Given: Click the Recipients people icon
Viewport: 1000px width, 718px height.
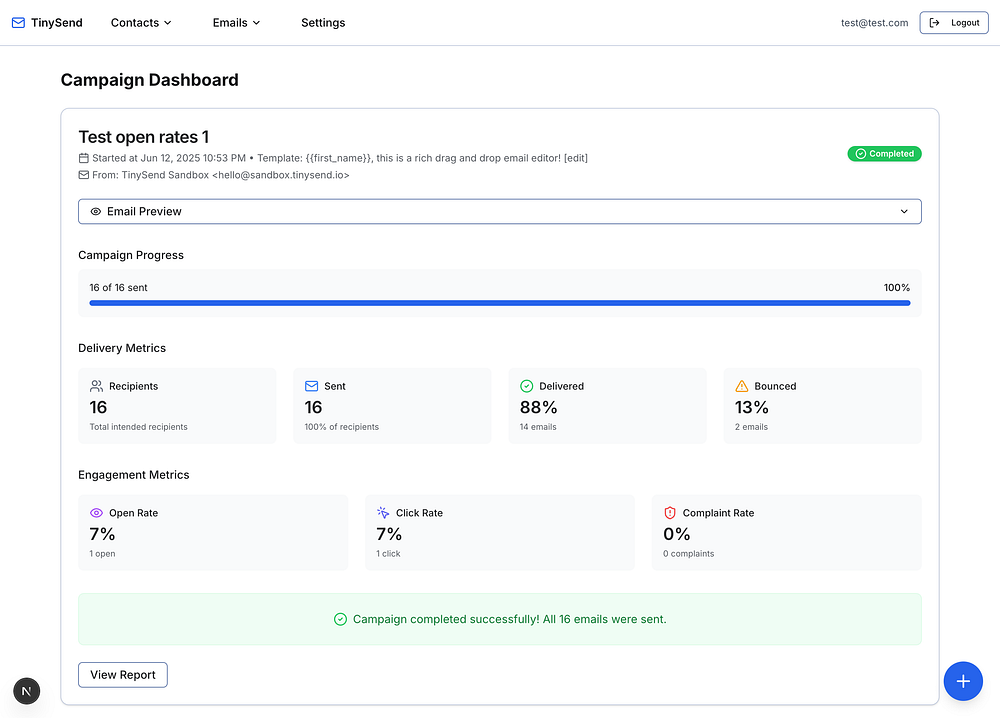Looking at the screenshot, I should coord(96,386).
